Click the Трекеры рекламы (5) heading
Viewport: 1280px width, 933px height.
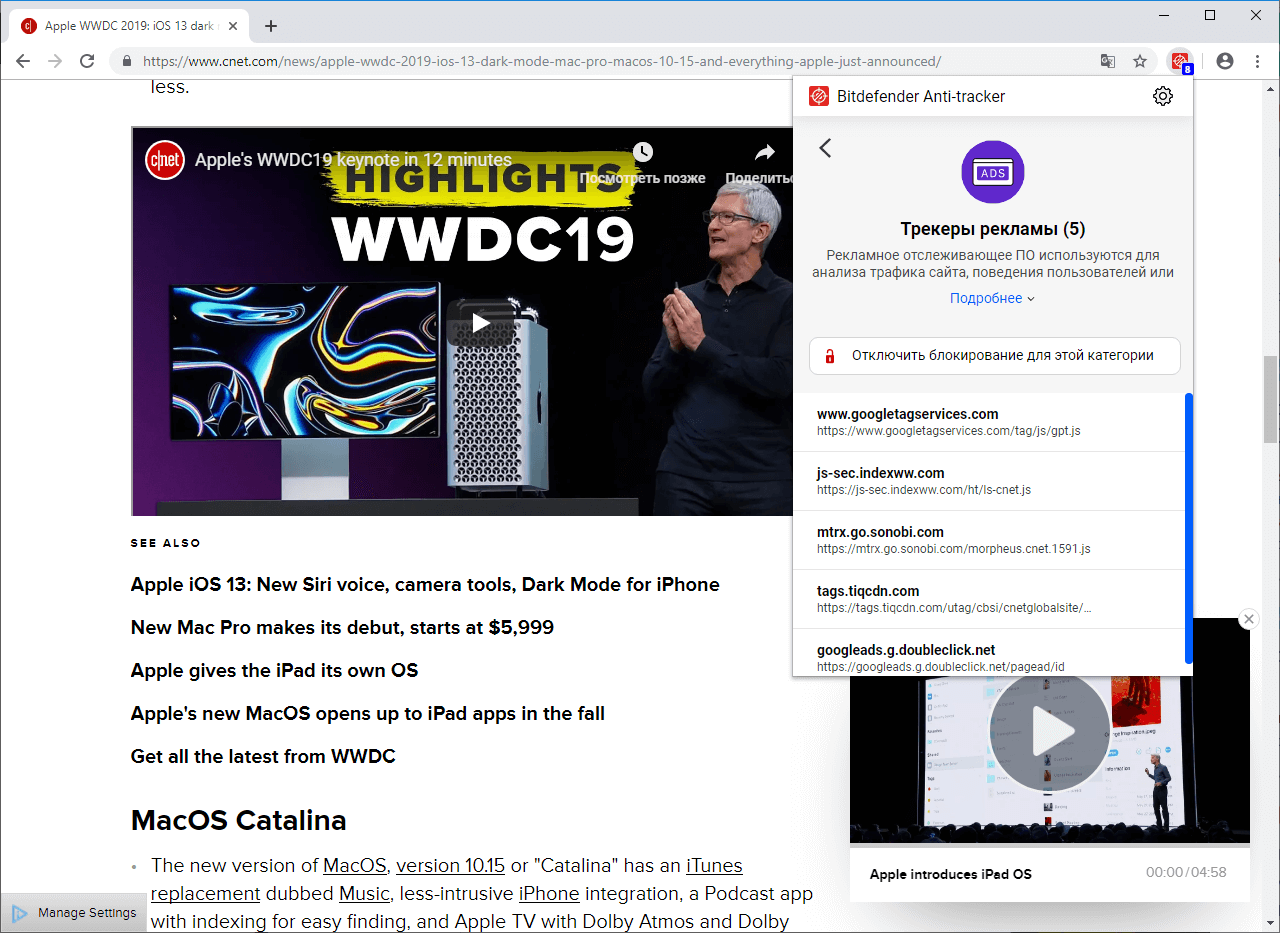(993, 229)
